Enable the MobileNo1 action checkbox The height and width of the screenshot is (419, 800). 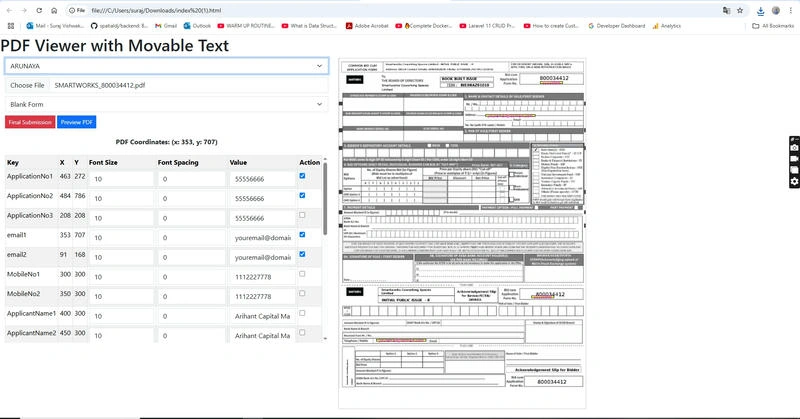302,274
